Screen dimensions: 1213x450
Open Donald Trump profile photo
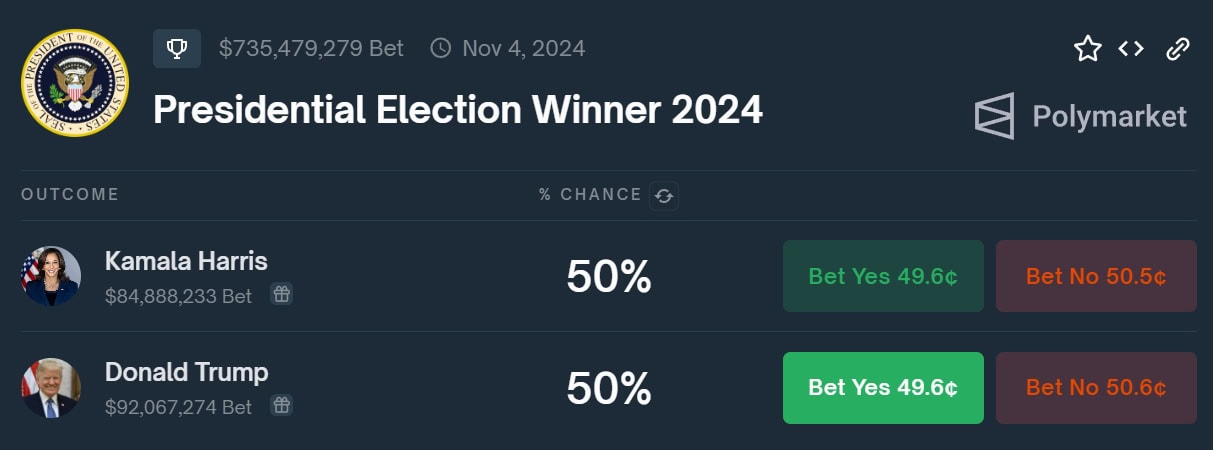point(51,388)
